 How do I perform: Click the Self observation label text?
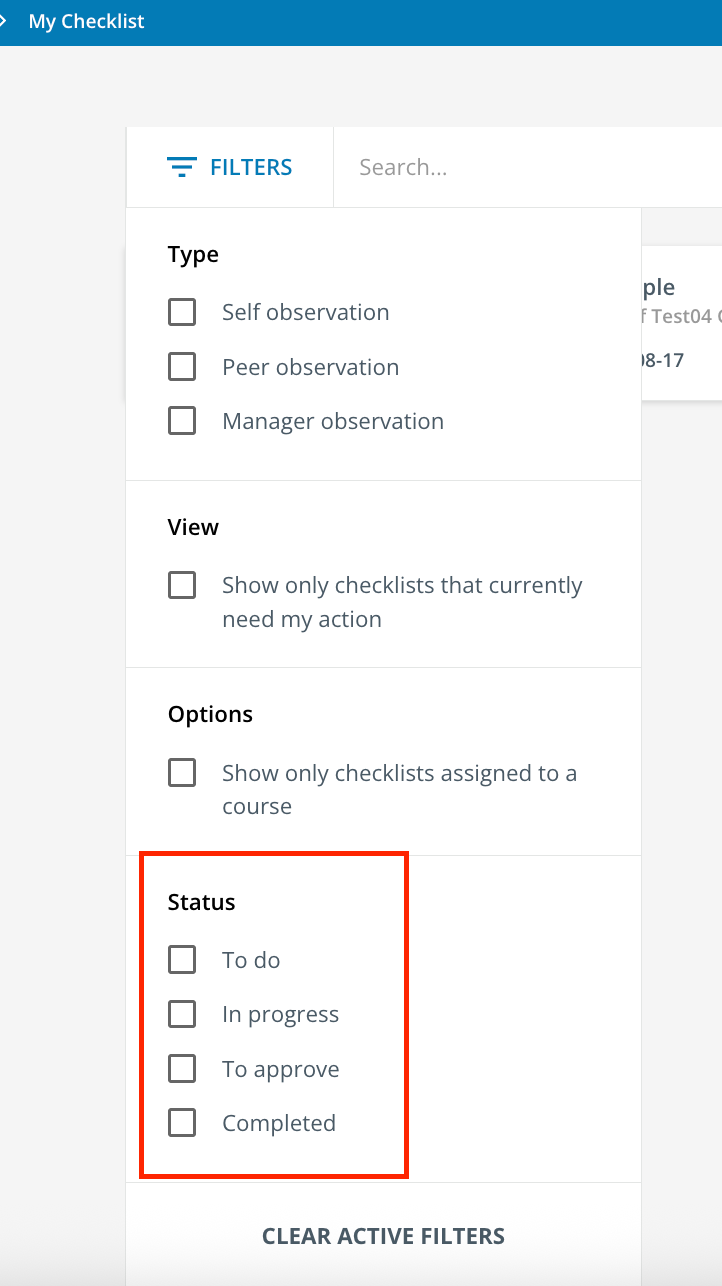tap(306, 312)
